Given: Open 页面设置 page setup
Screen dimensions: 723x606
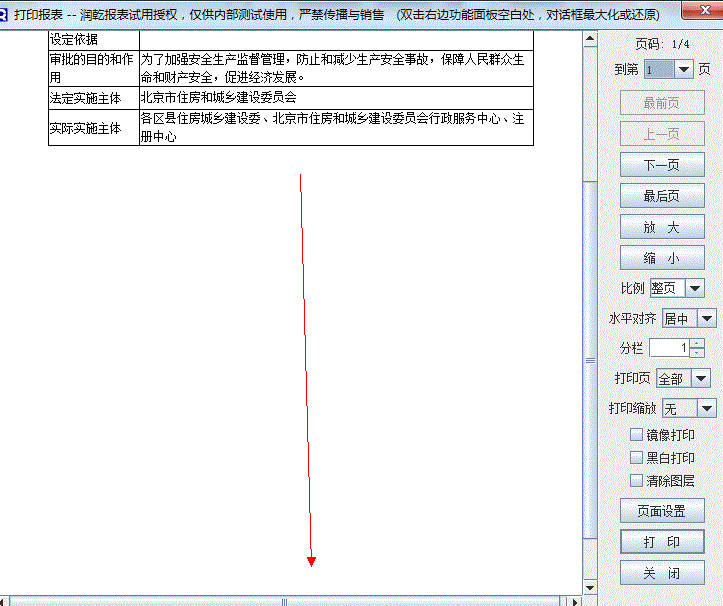Looking at the screenshot, I should coord(662,511).
